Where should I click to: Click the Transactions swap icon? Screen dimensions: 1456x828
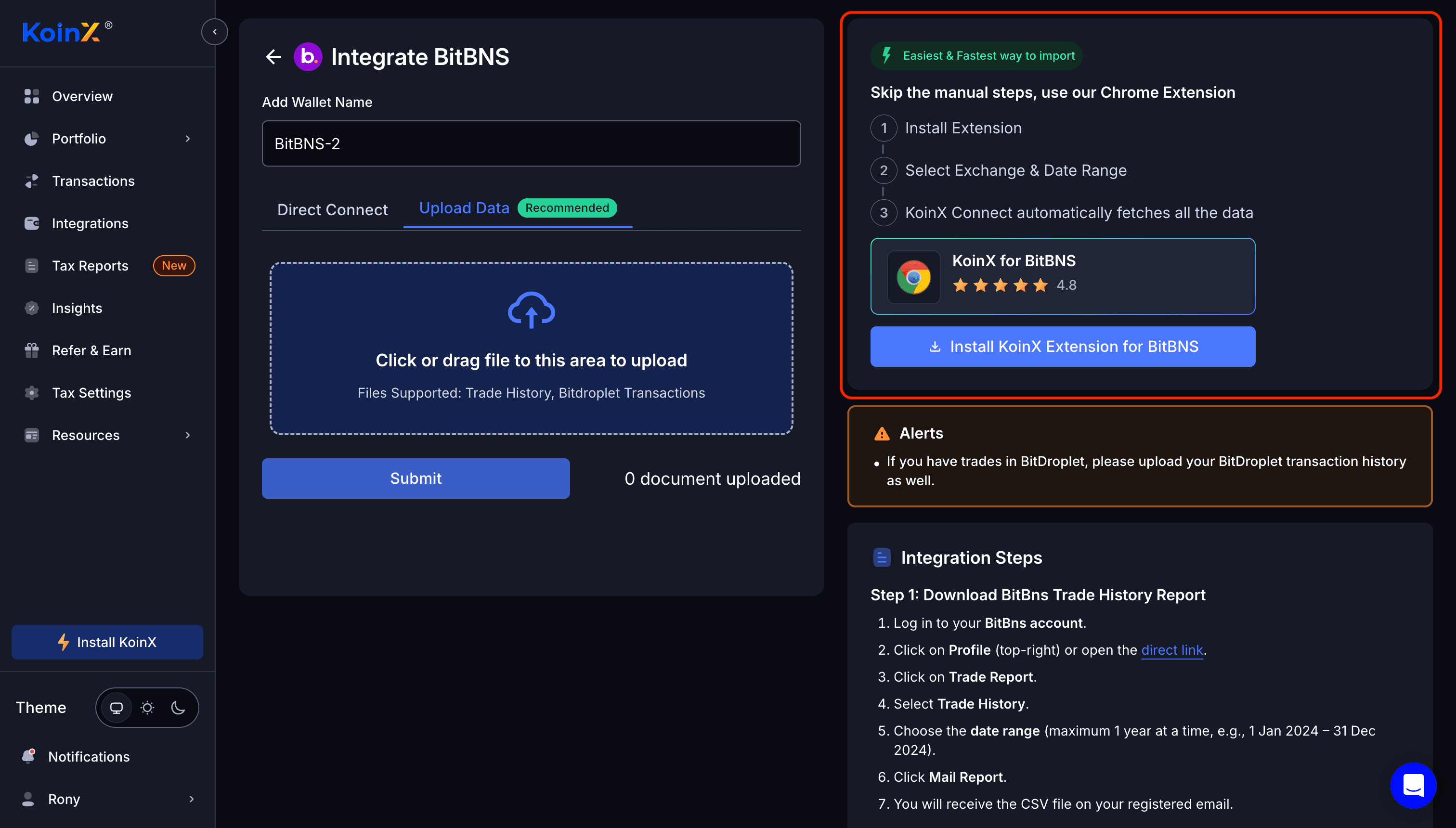pos(32,181)
